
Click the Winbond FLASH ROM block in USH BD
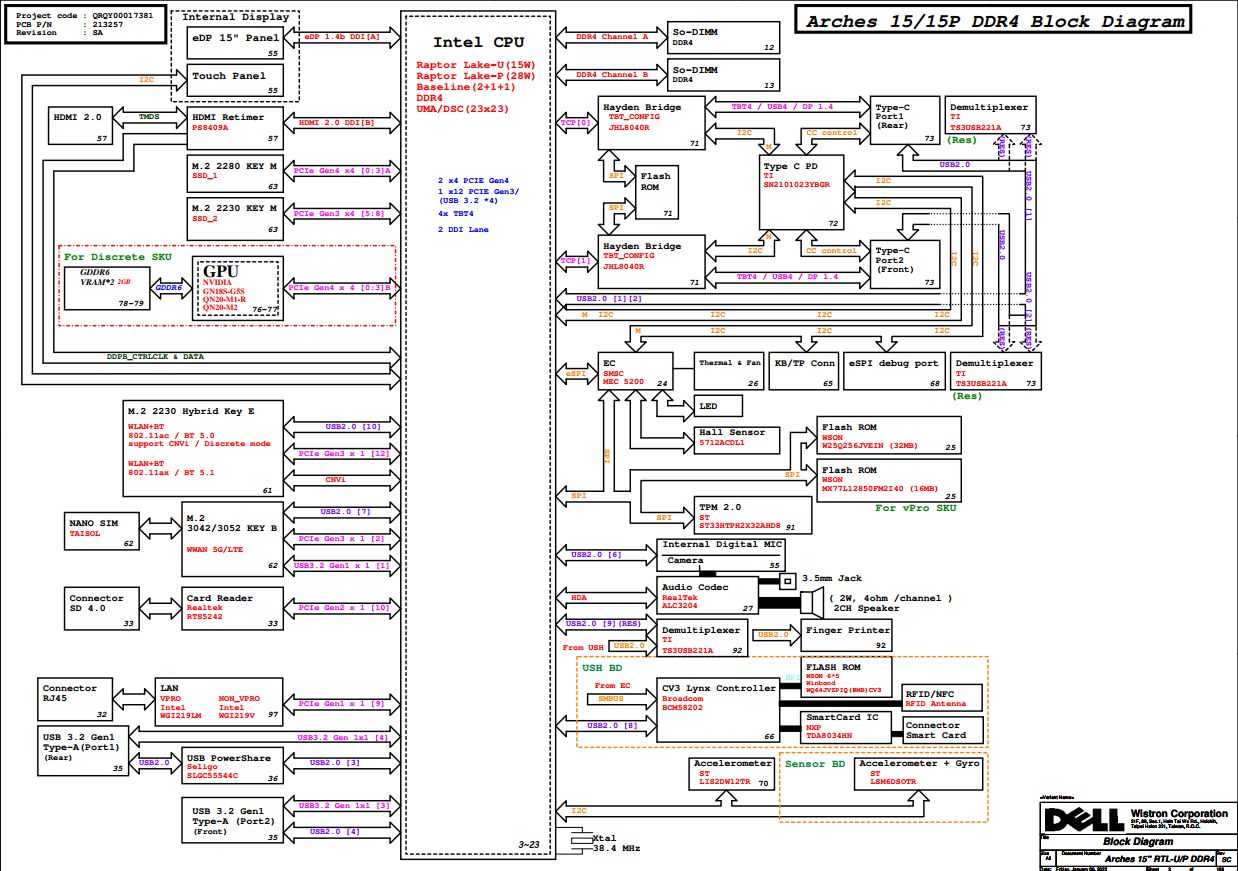pyautogui.click(x=846, y=679)
